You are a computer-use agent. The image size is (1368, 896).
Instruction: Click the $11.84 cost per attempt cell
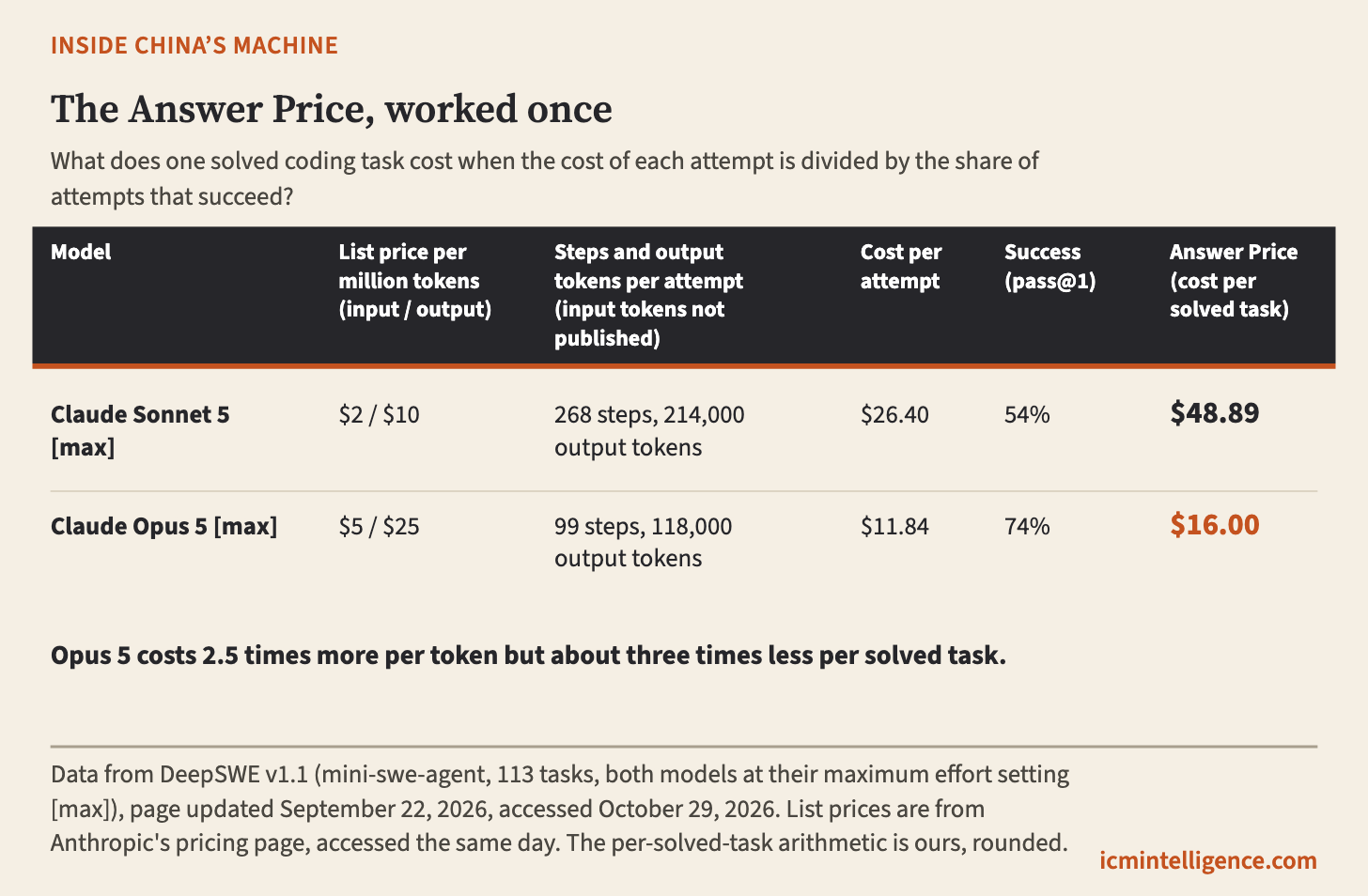pyautogui.click(x=894, y=526)
